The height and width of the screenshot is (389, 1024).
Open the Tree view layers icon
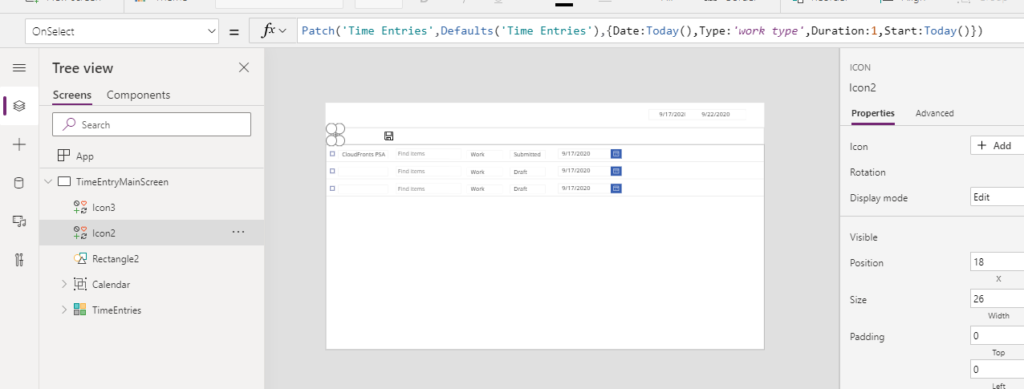pyautogui.click(x=19, y=105)
